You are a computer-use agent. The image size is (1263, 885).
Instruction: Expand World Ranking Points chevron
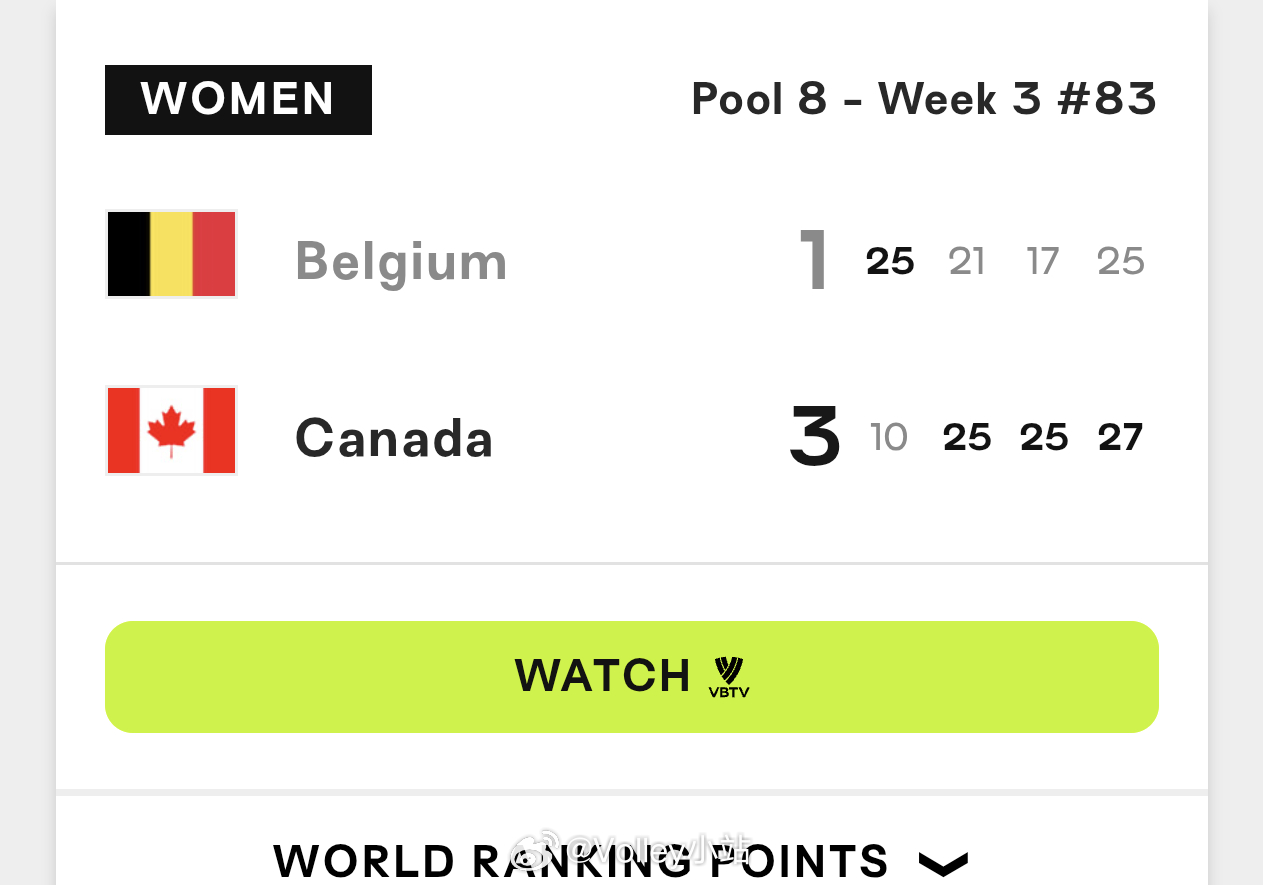point(943,862)
